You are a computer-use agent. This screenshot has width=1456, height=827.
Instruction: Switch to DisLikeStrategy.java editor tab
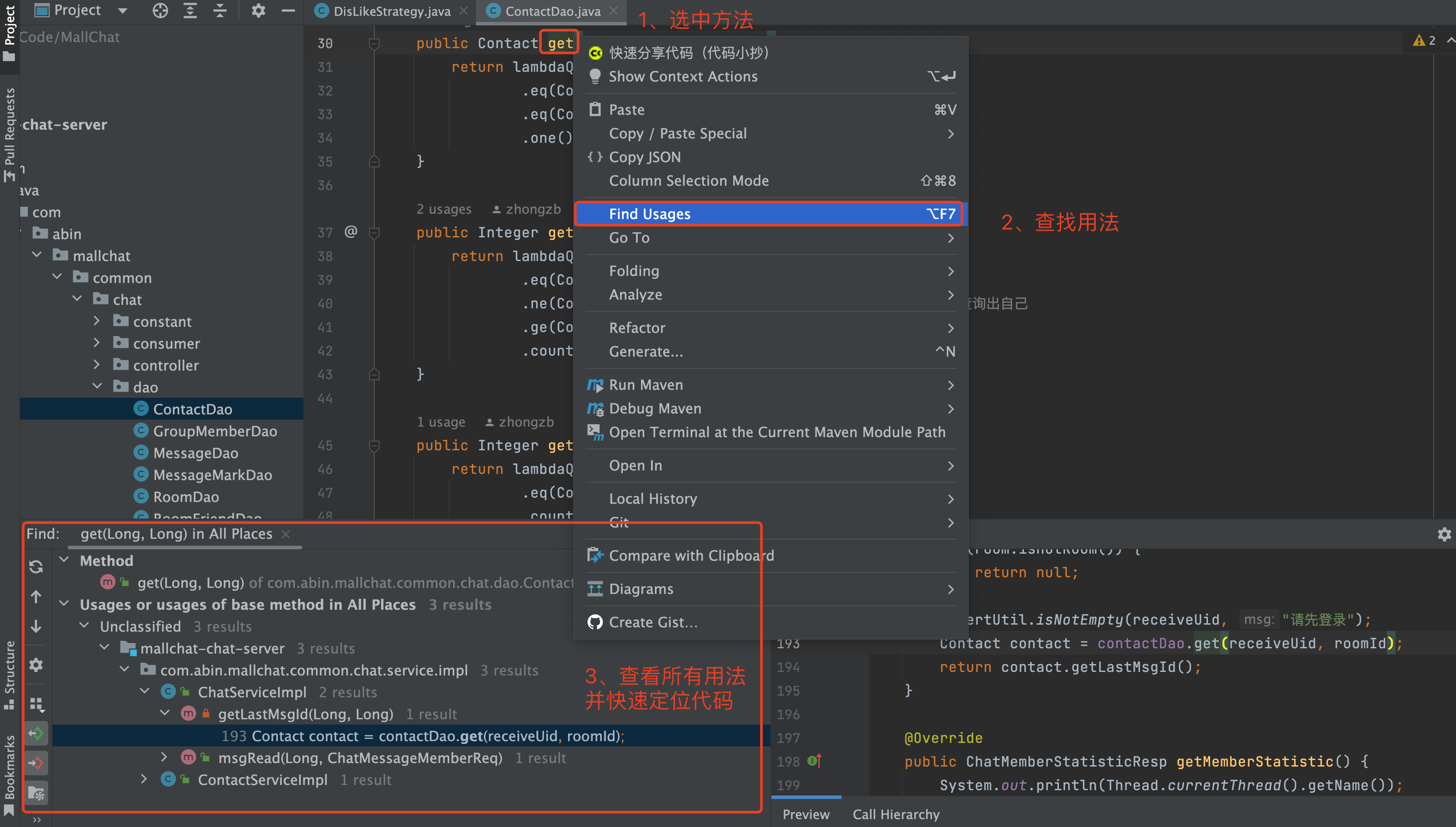[391, 11]
